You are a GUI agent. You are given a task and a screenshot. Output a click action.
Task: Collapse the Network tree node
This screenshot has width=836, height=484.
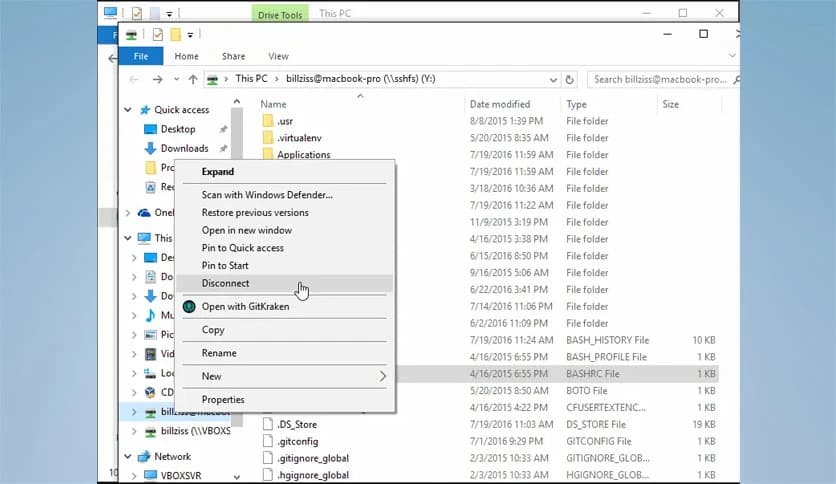click(128, 456)
